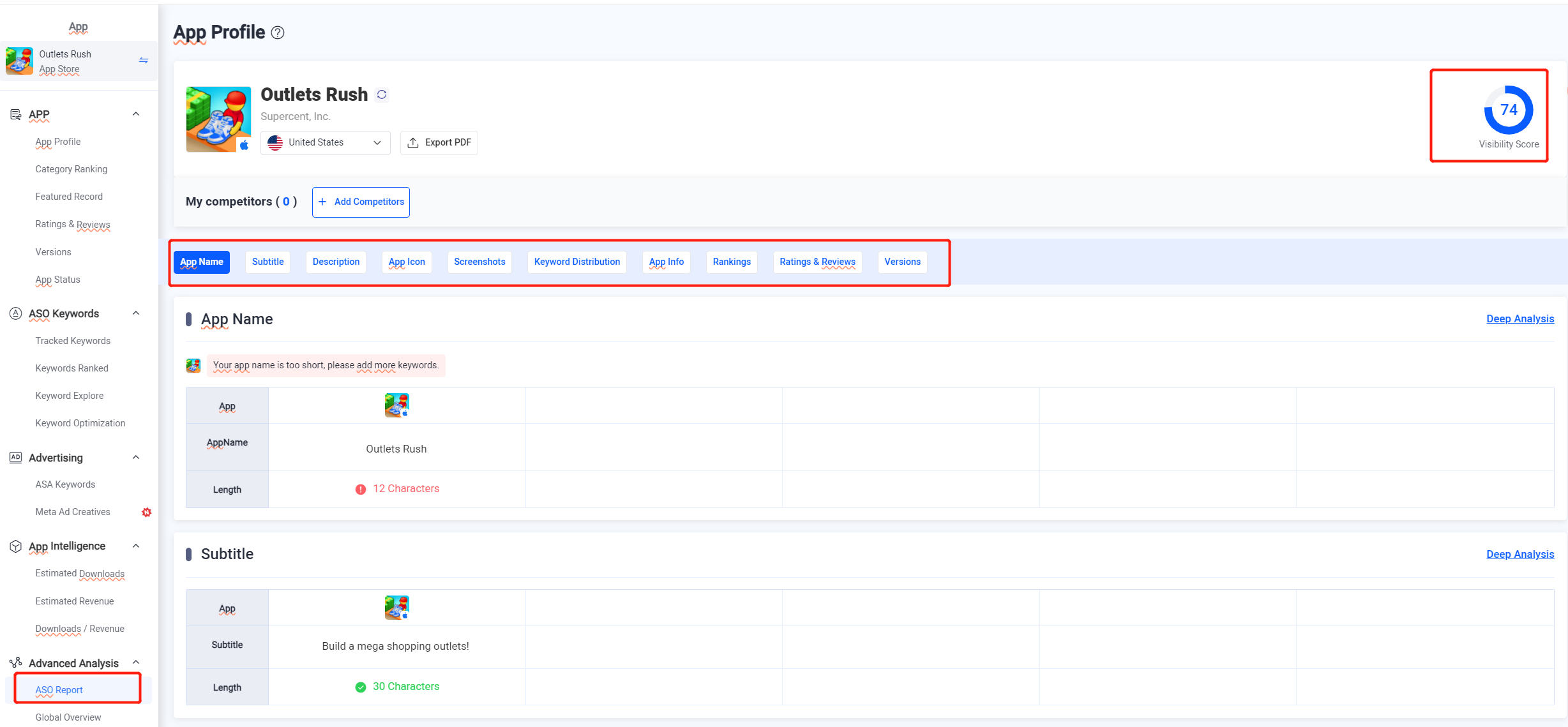Click the large Outlets Rush app icon
This screenshot has width=1568, height=727.
tap(218, 119)
